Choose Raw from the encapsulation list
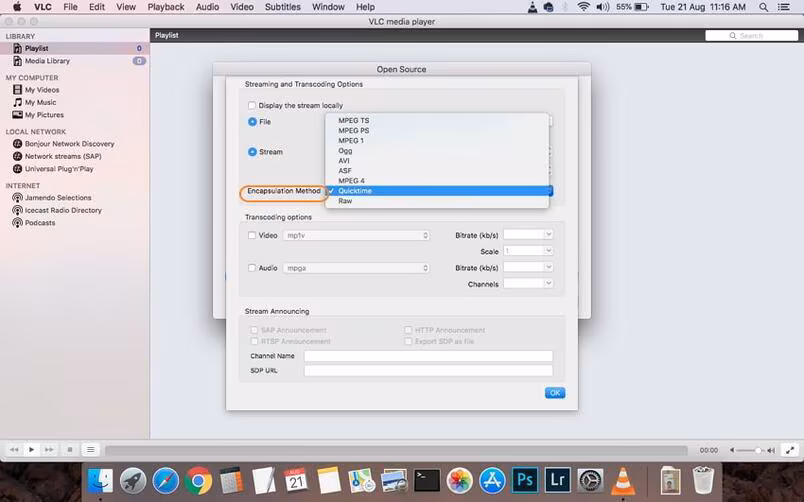Viewport: 804px width, 502px height. 437,201
